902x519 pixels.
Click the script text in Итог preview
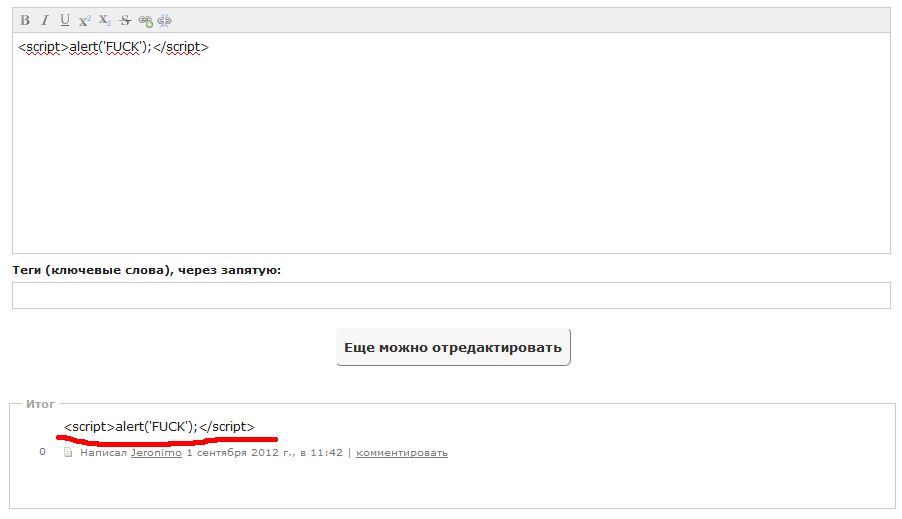click(x=159, y=426)
